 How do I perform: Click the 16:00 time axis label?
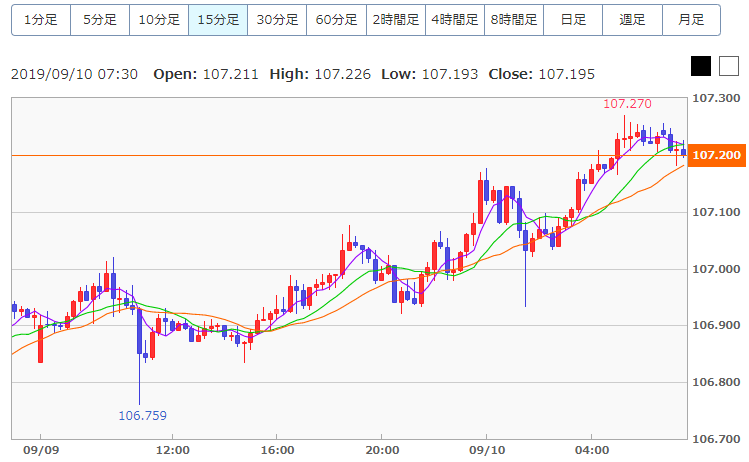277,450
